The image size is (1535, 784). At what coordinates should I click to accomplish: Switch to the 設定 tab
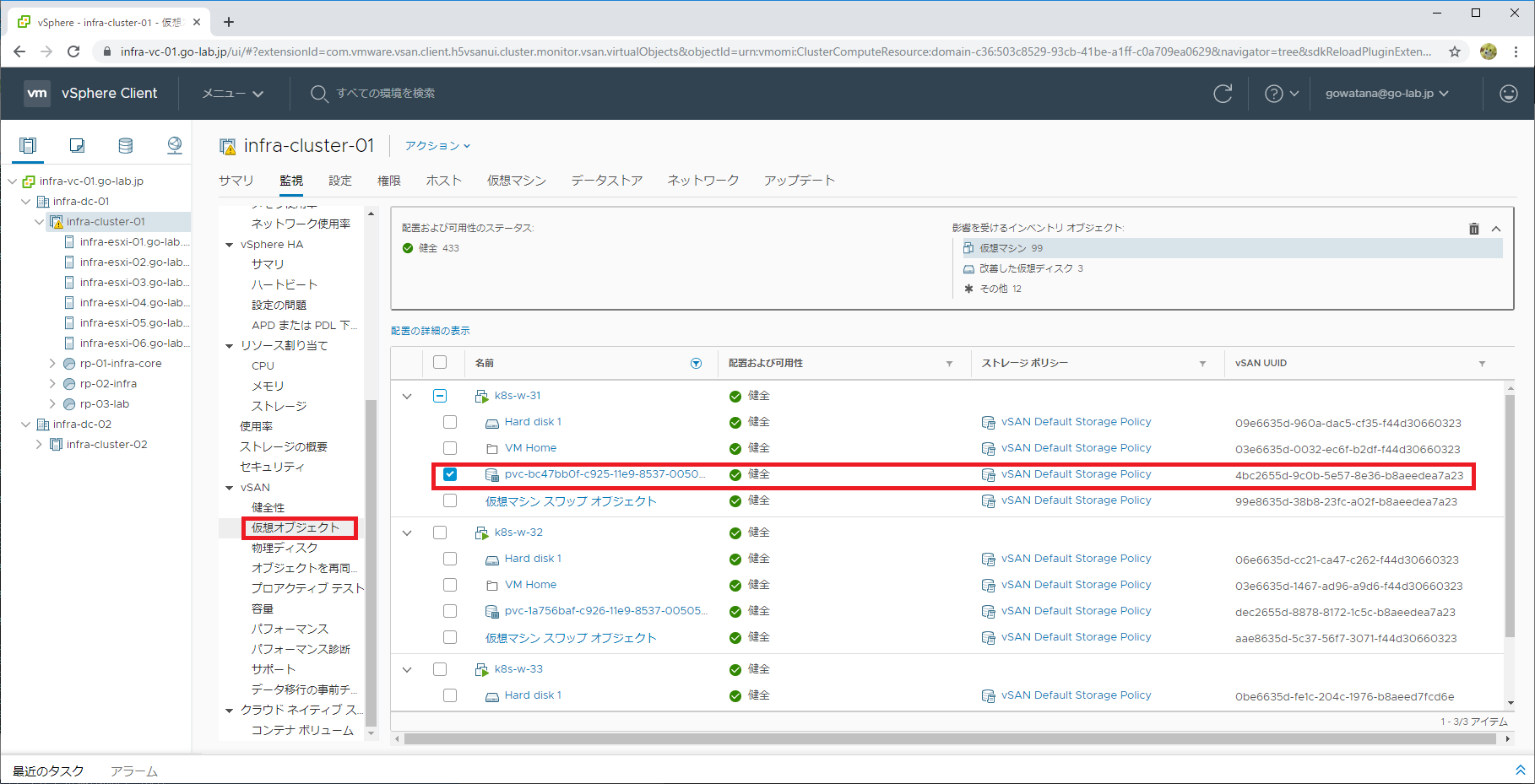(340, 181)
